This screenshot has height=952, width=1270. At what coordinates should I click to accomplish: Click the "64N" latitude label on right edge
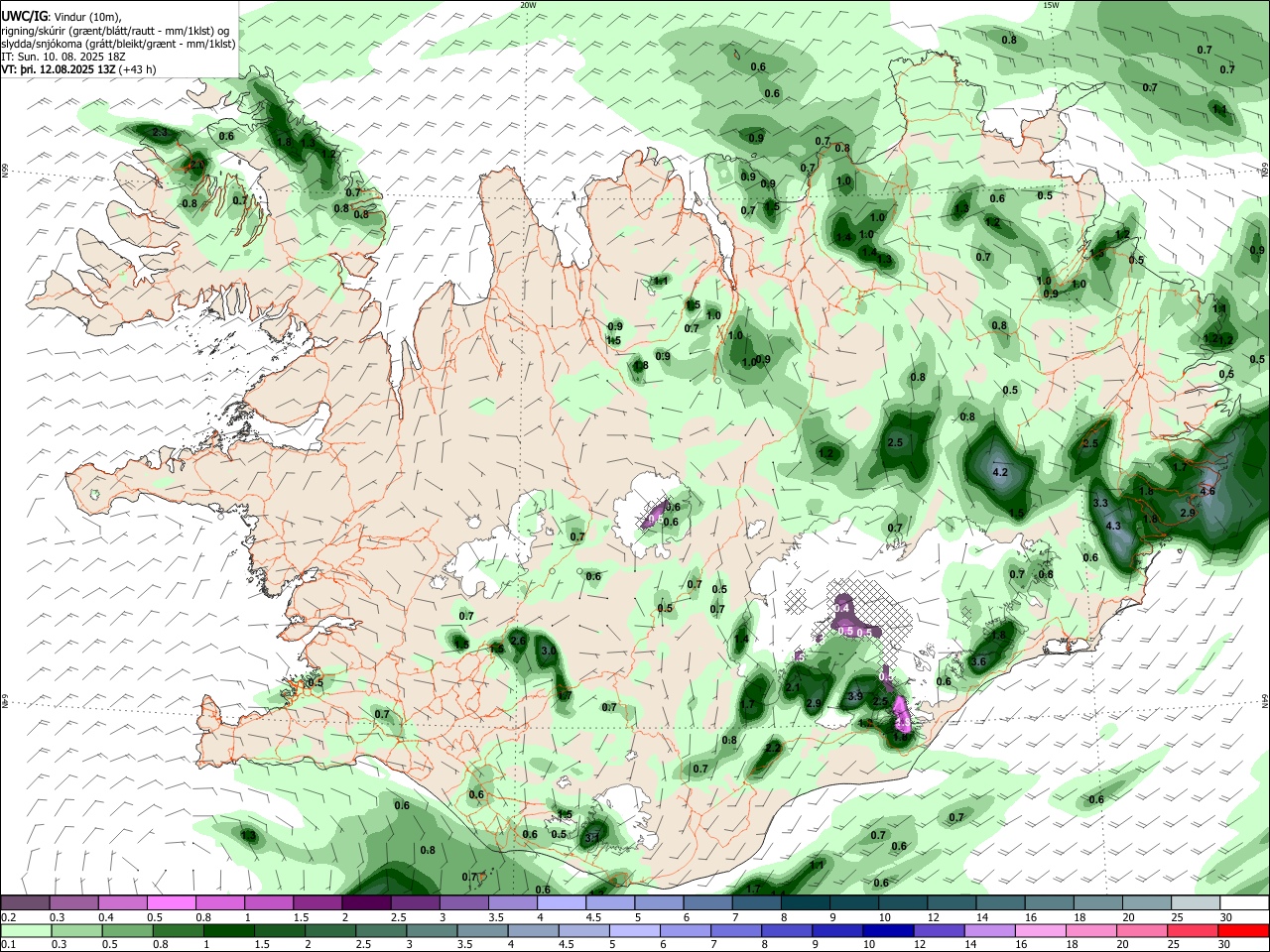[x=1265, y=700]
